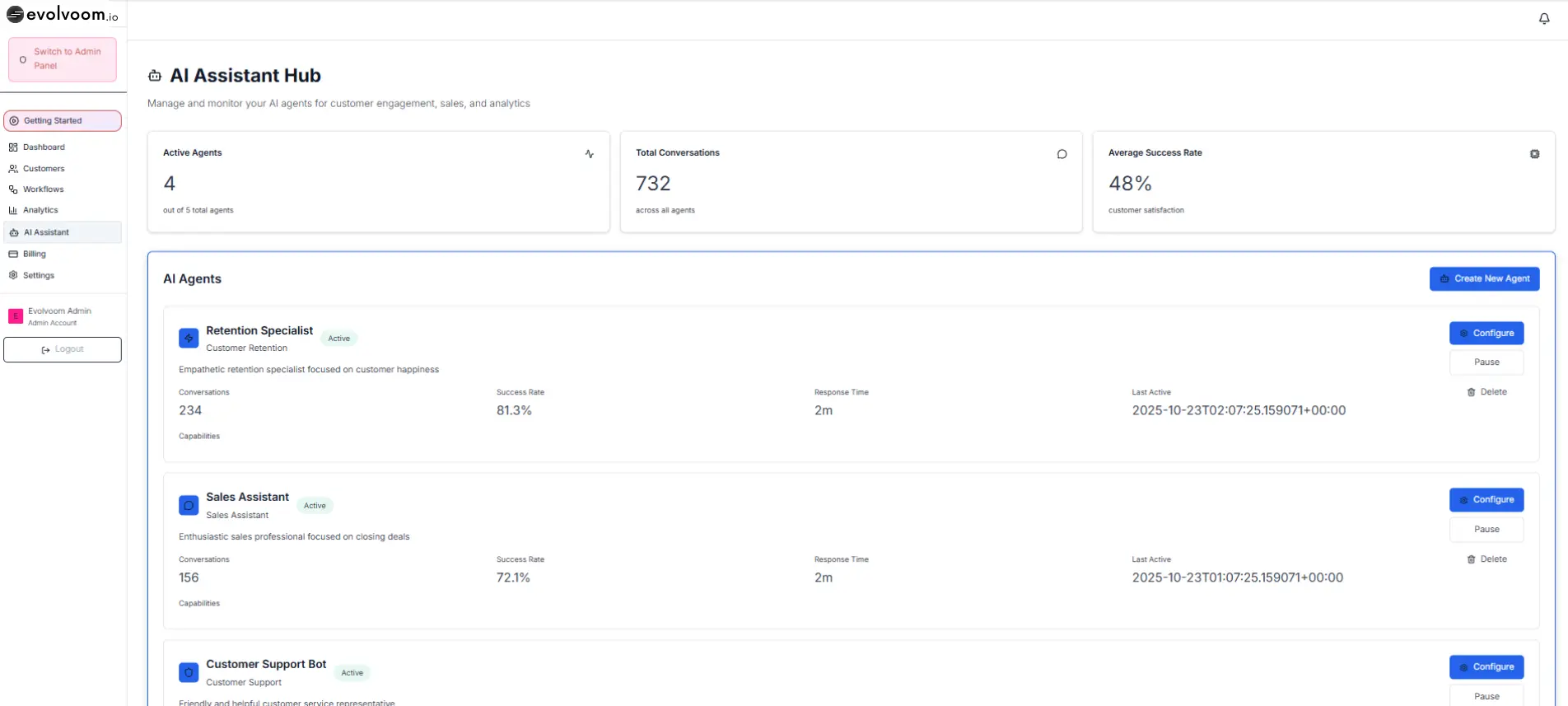Open Settings from sidebar
Image resolution: width=1568 pixels, height=706 pixels.
pyautogui.click(x=63, y=275)
